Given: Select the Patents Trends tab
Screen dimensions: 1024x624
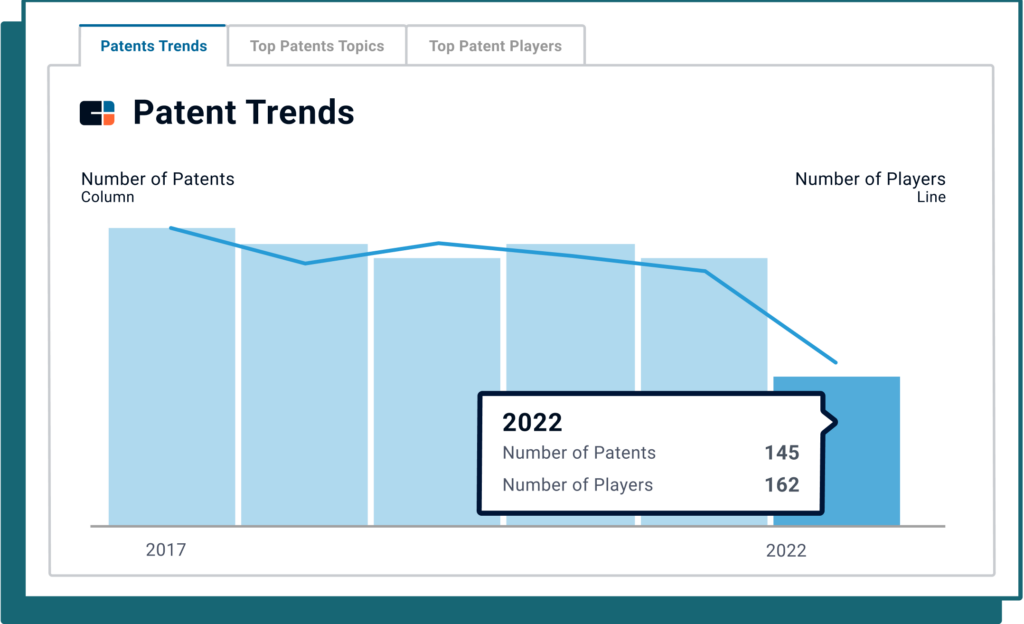Looking at the screenshot, I should (x=154, y=46).
